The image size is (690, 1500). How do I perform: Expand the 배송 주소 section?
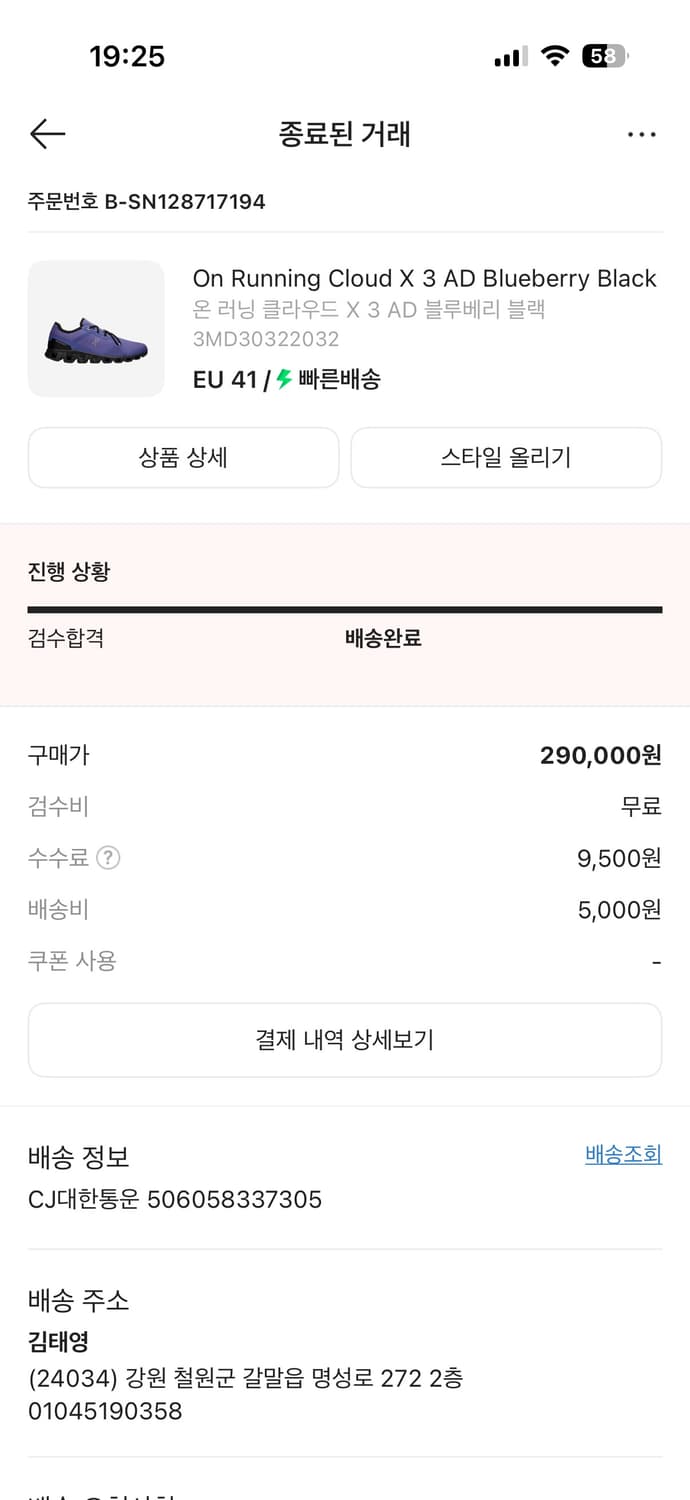click(65, 1301)
